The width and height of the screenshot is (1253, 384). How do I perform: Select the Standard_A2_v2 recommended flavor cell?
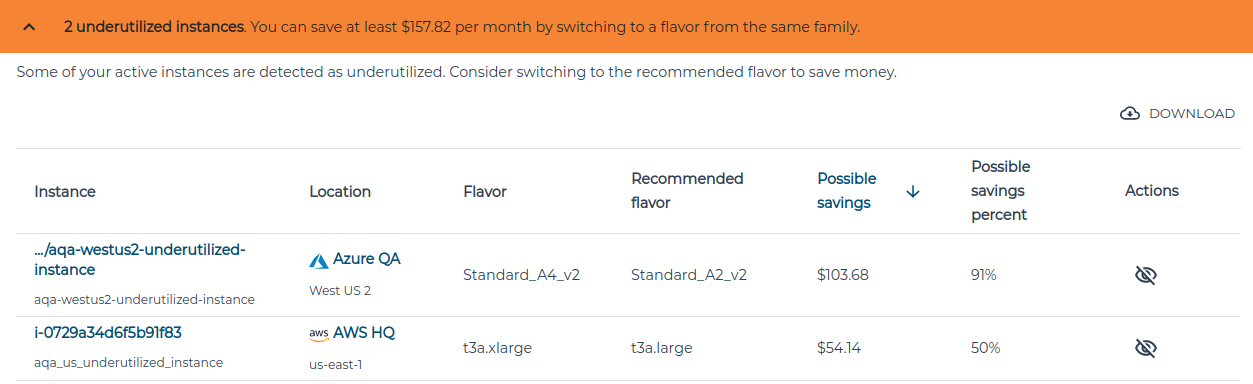689,274
